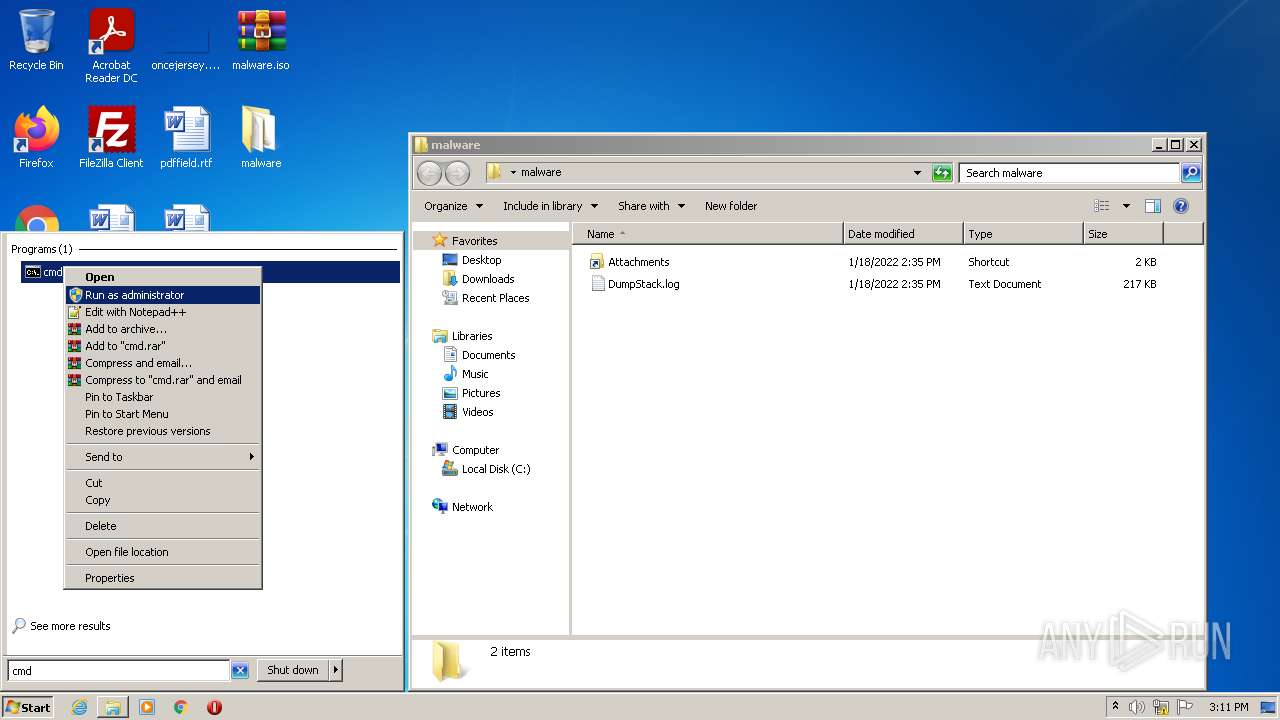Click the Back button in Explorer
The image size is (1280, 720).
429,173
